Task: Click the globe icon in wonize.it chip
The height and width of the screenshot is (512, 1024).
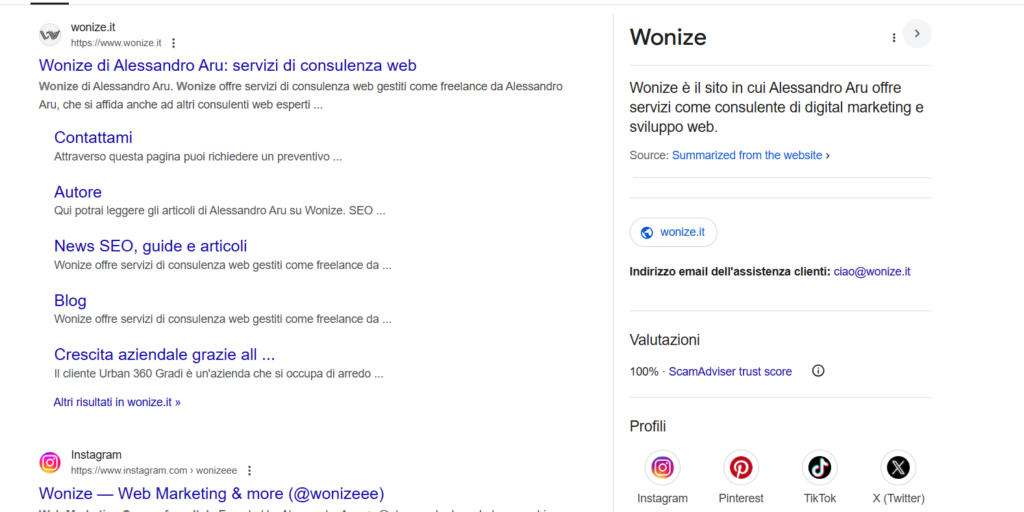Action: coord(647,232)
